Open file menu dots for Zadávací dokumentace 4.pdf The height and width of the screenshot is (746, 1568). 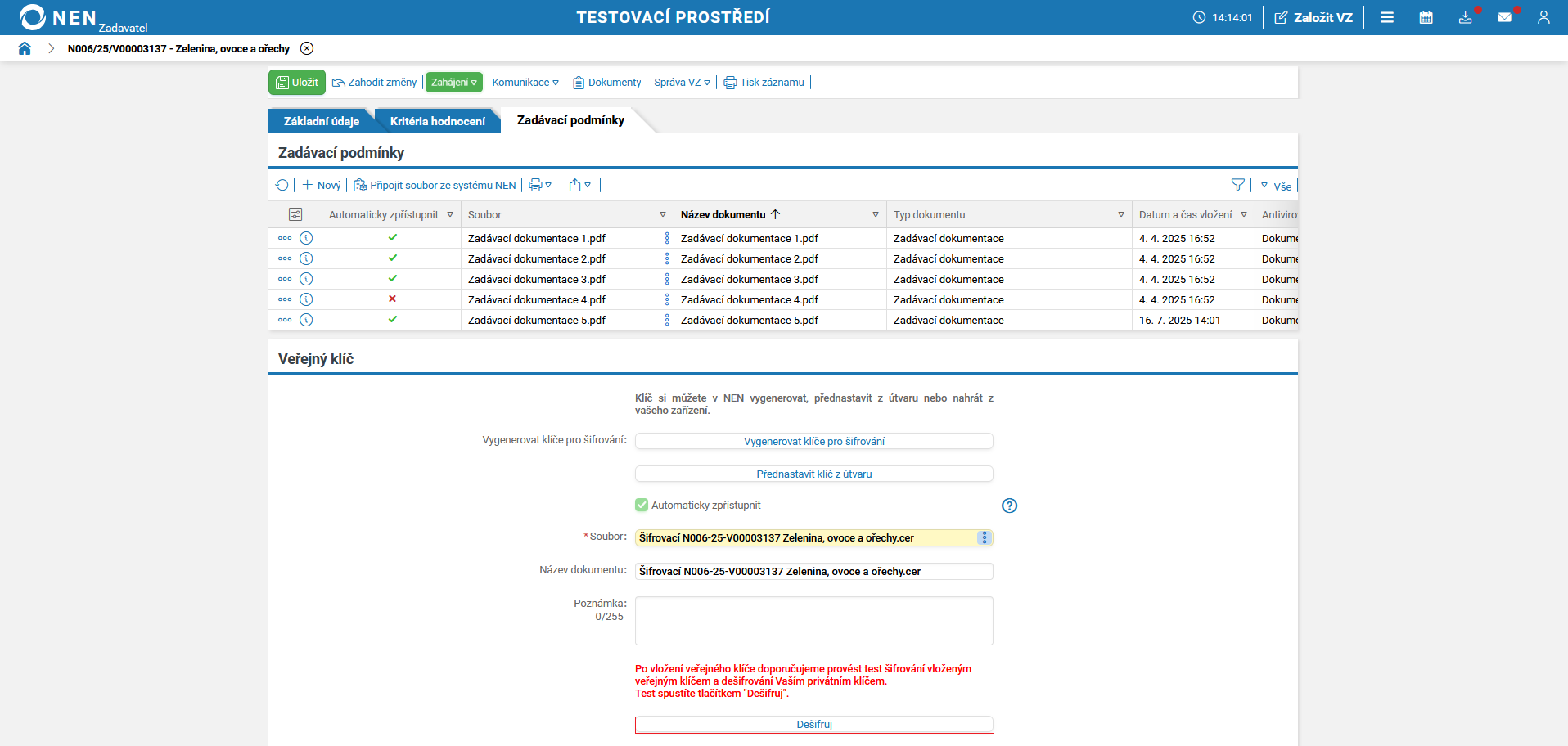click(667, 299)
